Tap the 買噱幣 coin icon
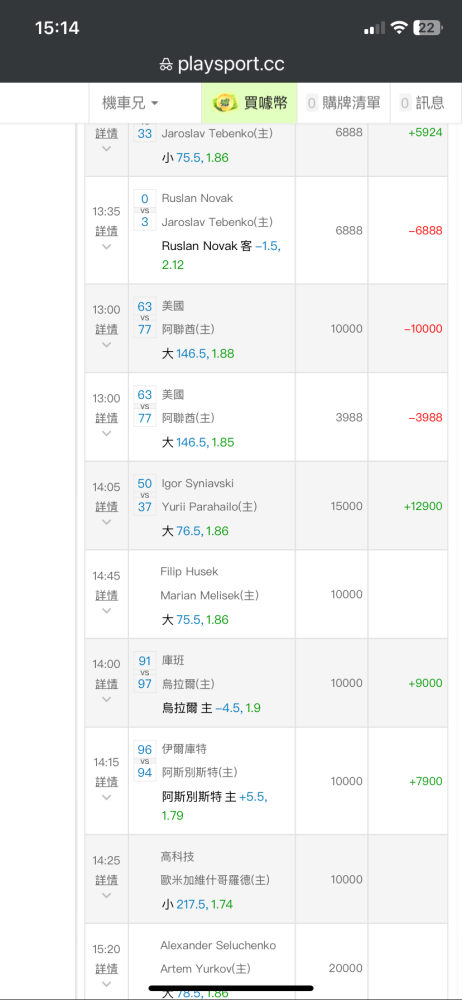The image size is (462, 1000). pos(225,103)
